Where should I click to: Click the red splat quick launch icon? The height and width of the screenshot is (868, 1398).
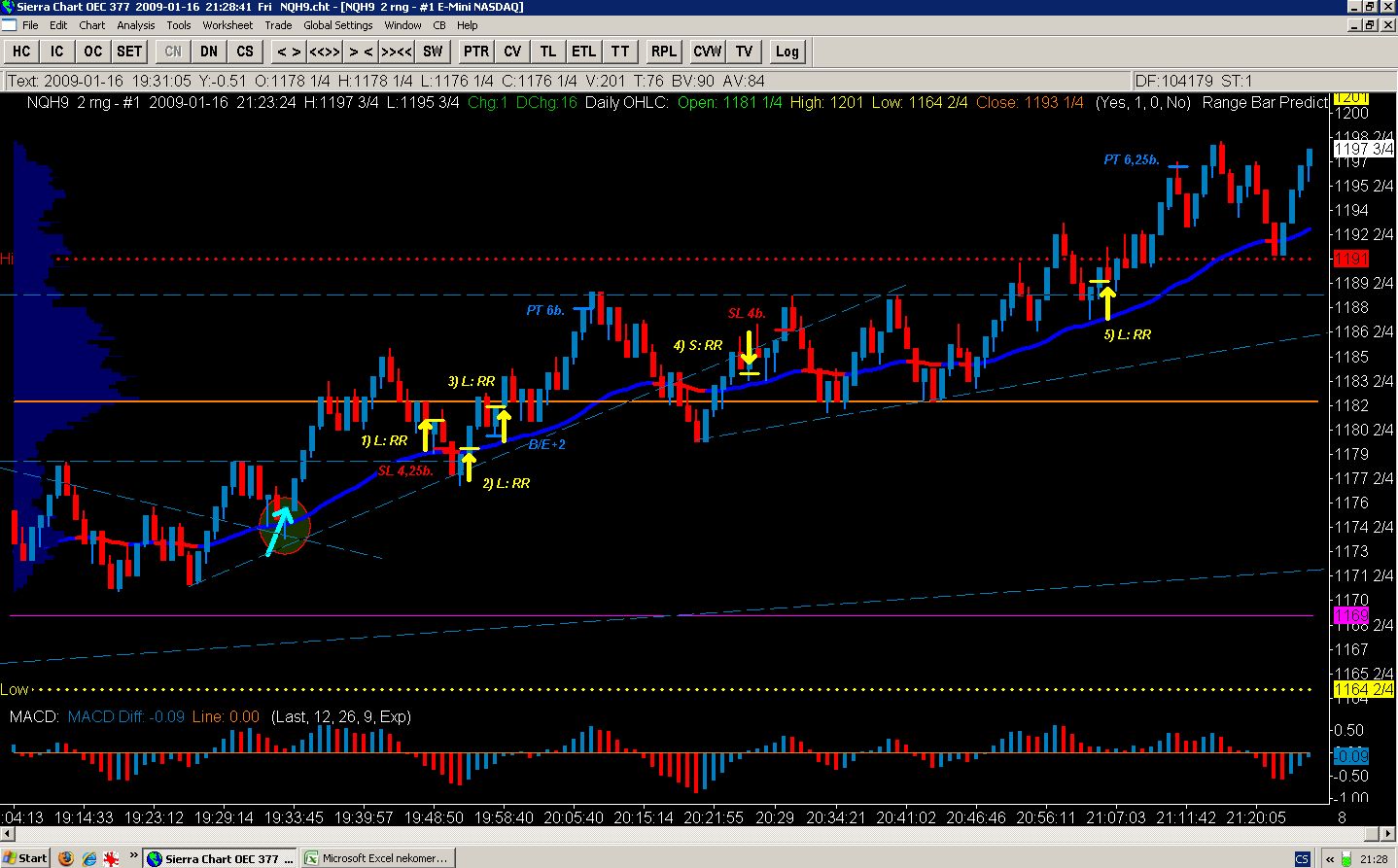point(113,858)
